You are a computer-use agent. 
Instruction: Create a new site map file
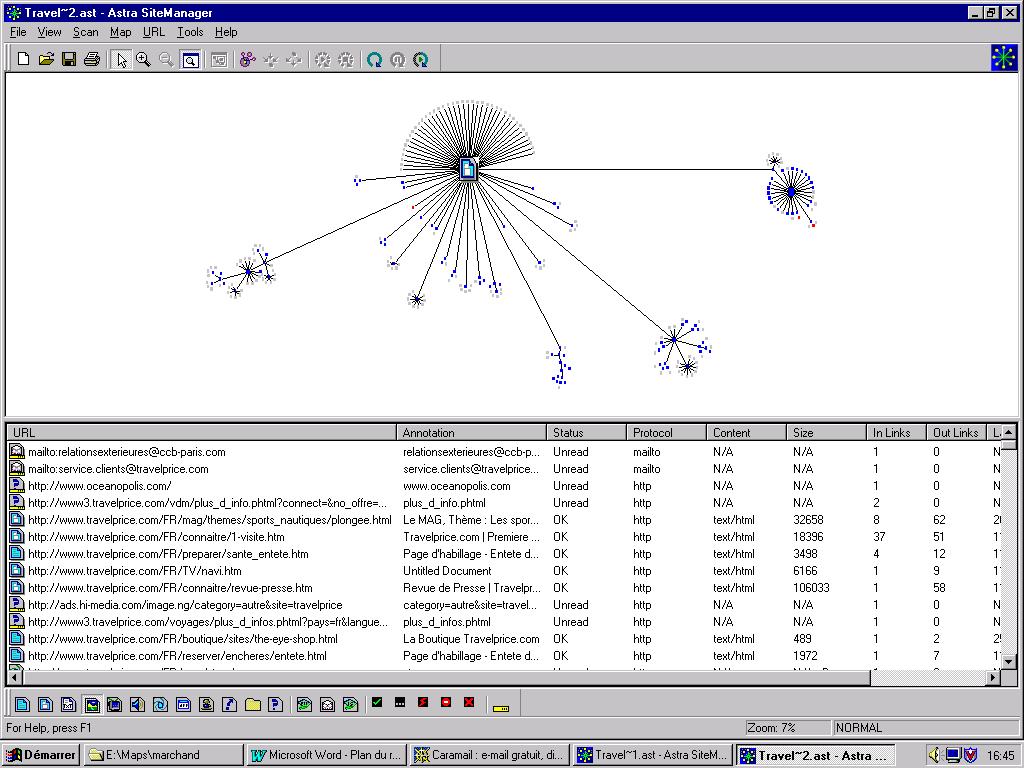pos(23,59)
